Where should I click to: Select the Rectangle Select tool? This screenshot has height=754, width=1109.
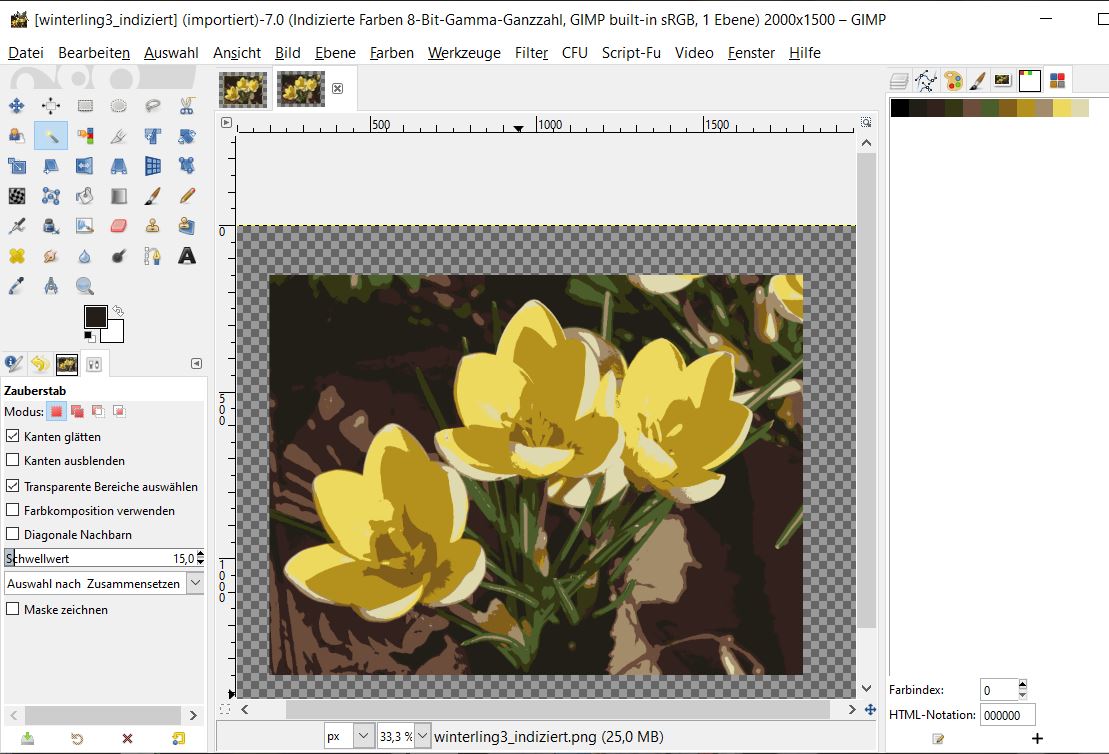(85, 106)
